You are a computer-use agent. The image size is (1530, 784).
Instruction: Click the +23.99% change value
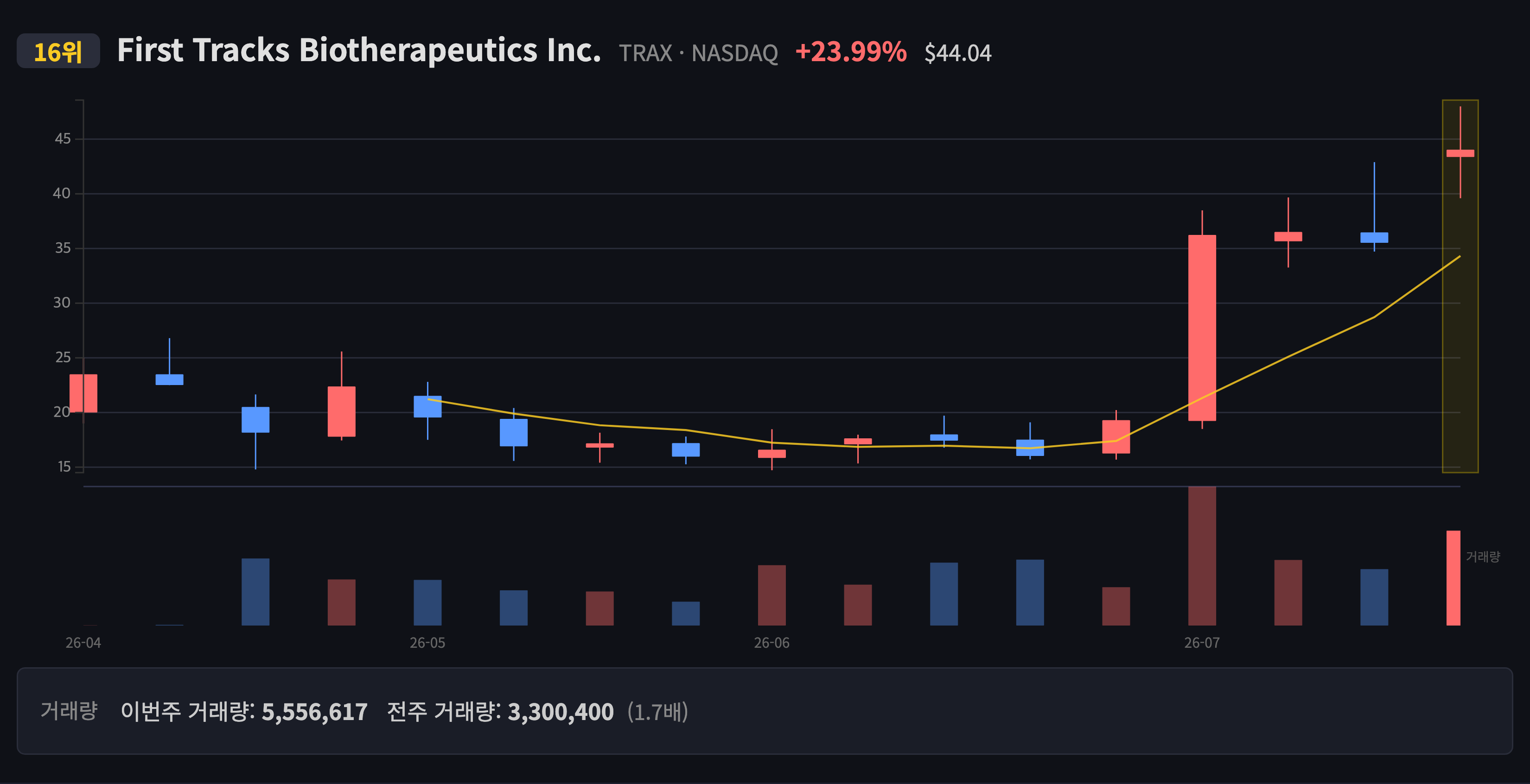(x=850, y=51)
